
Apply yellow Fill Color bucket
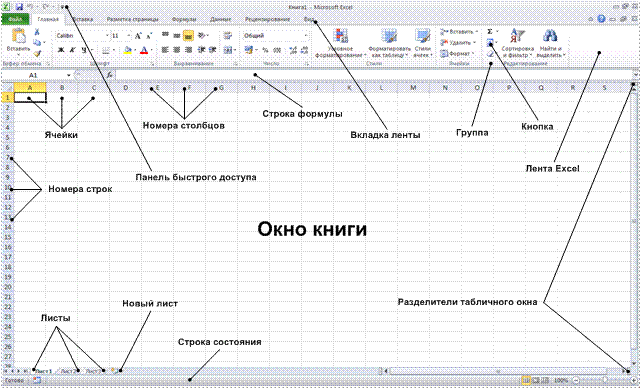click(128, 50)
